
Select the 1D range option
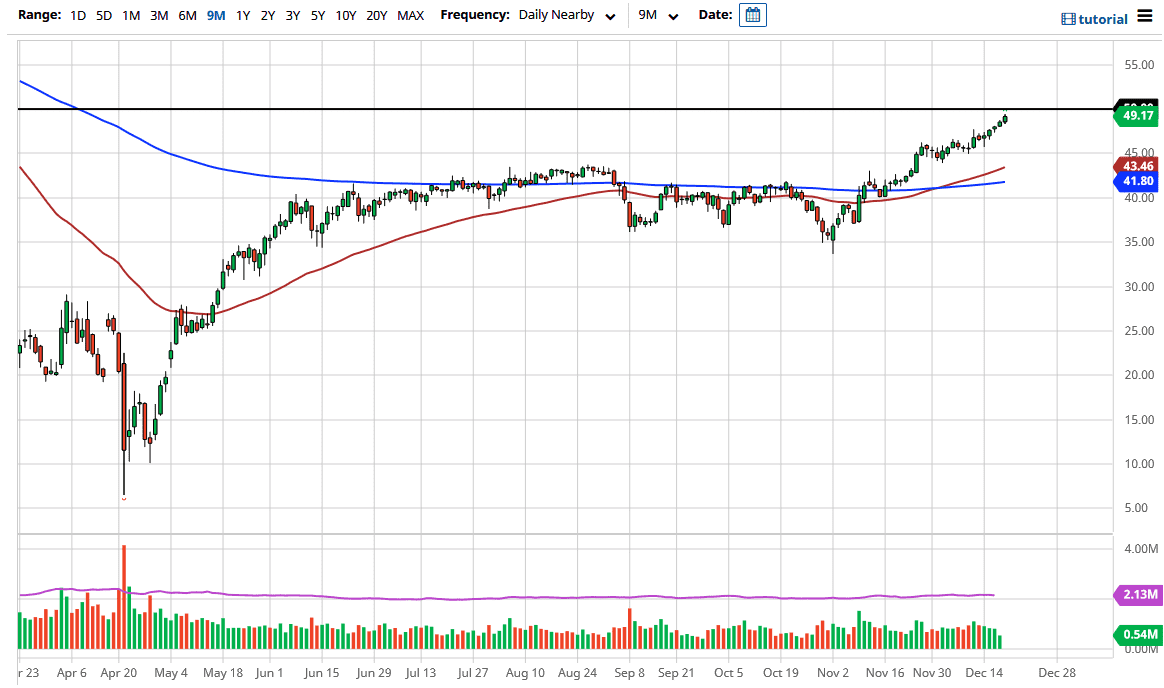point(77,16)
